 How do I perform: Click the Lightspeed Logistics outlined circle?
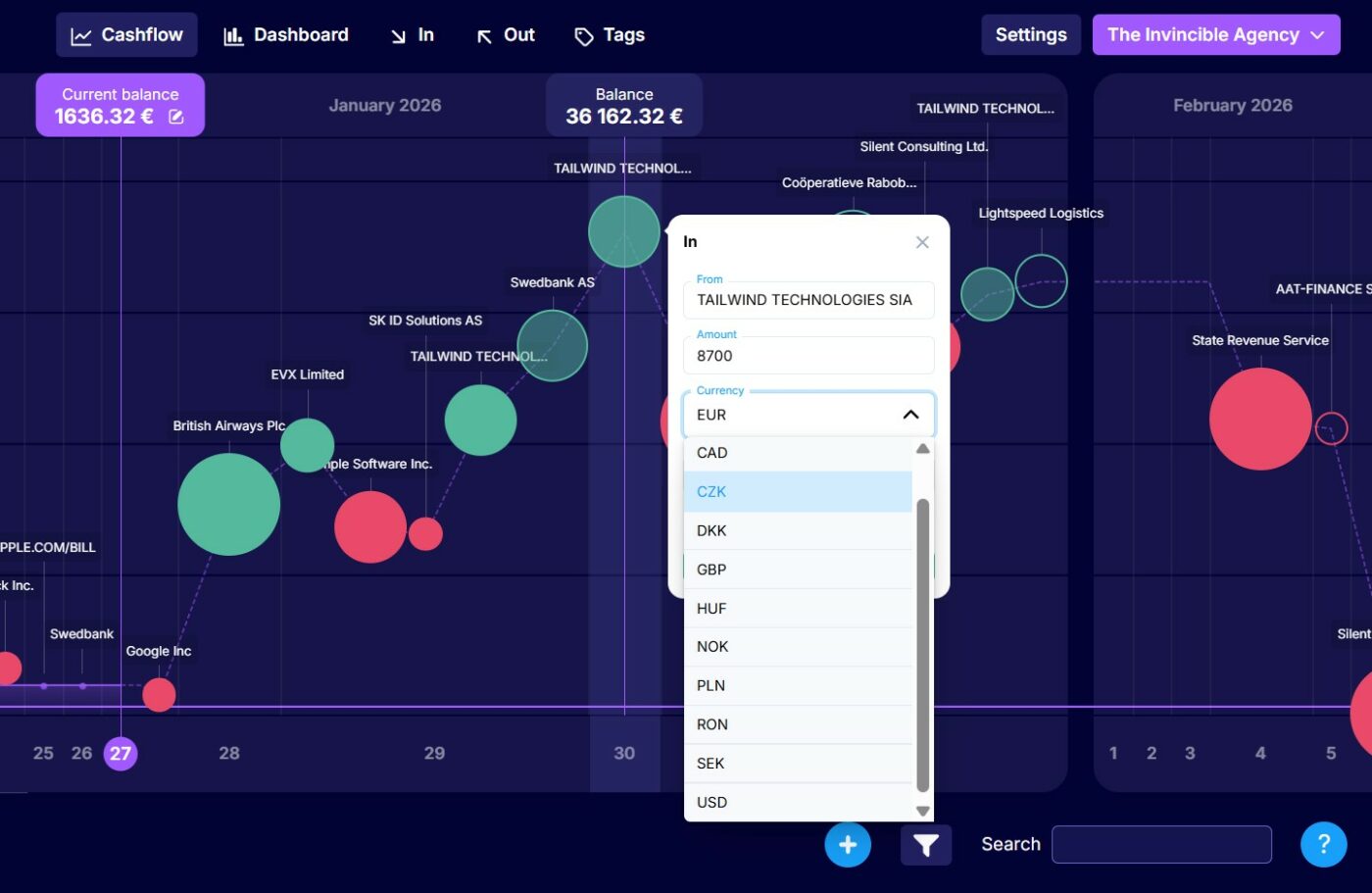coord(1041,281)
